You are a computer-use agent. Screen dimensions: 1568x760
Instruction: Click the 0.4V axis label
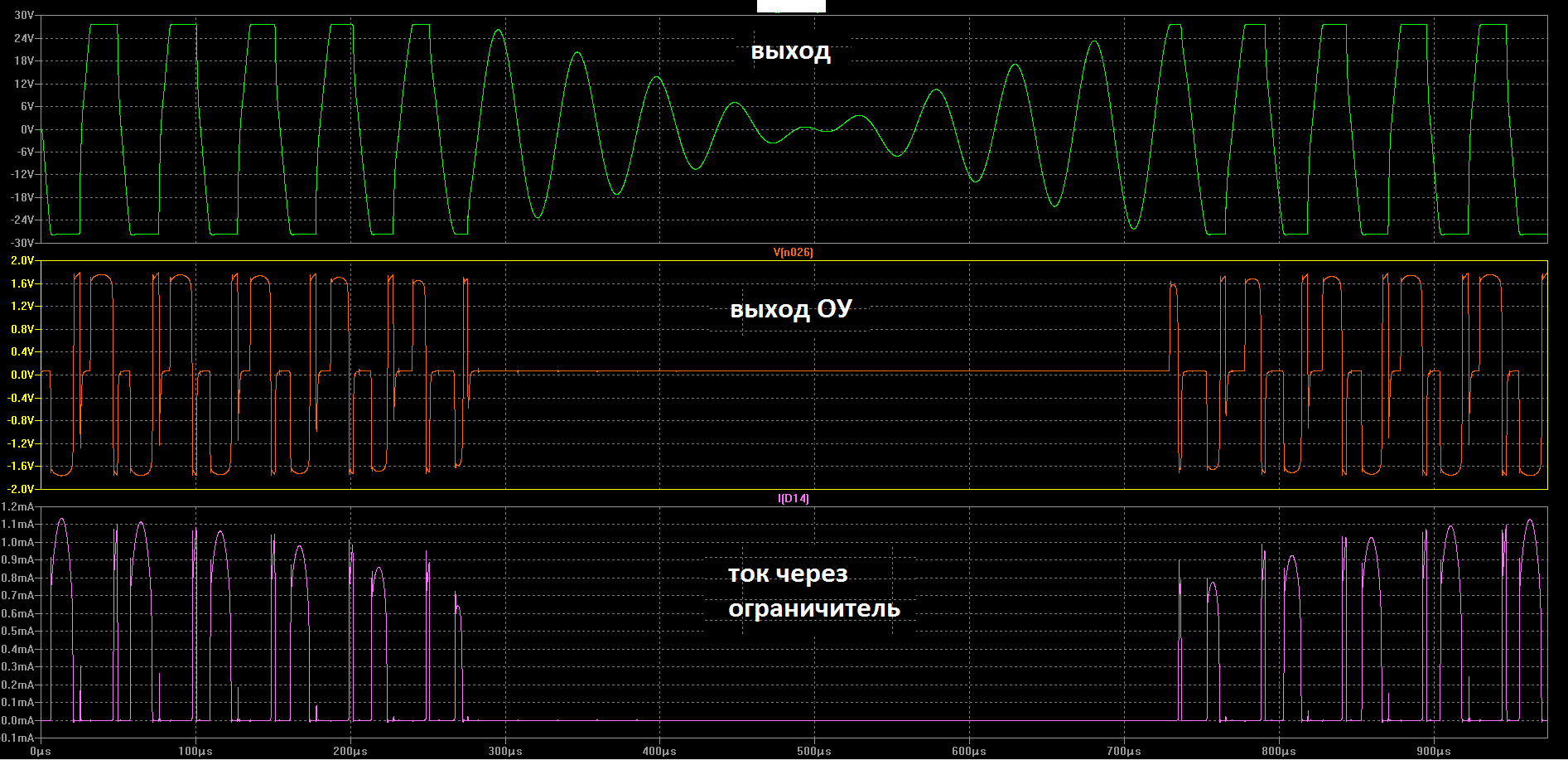(x=22, y=351)
